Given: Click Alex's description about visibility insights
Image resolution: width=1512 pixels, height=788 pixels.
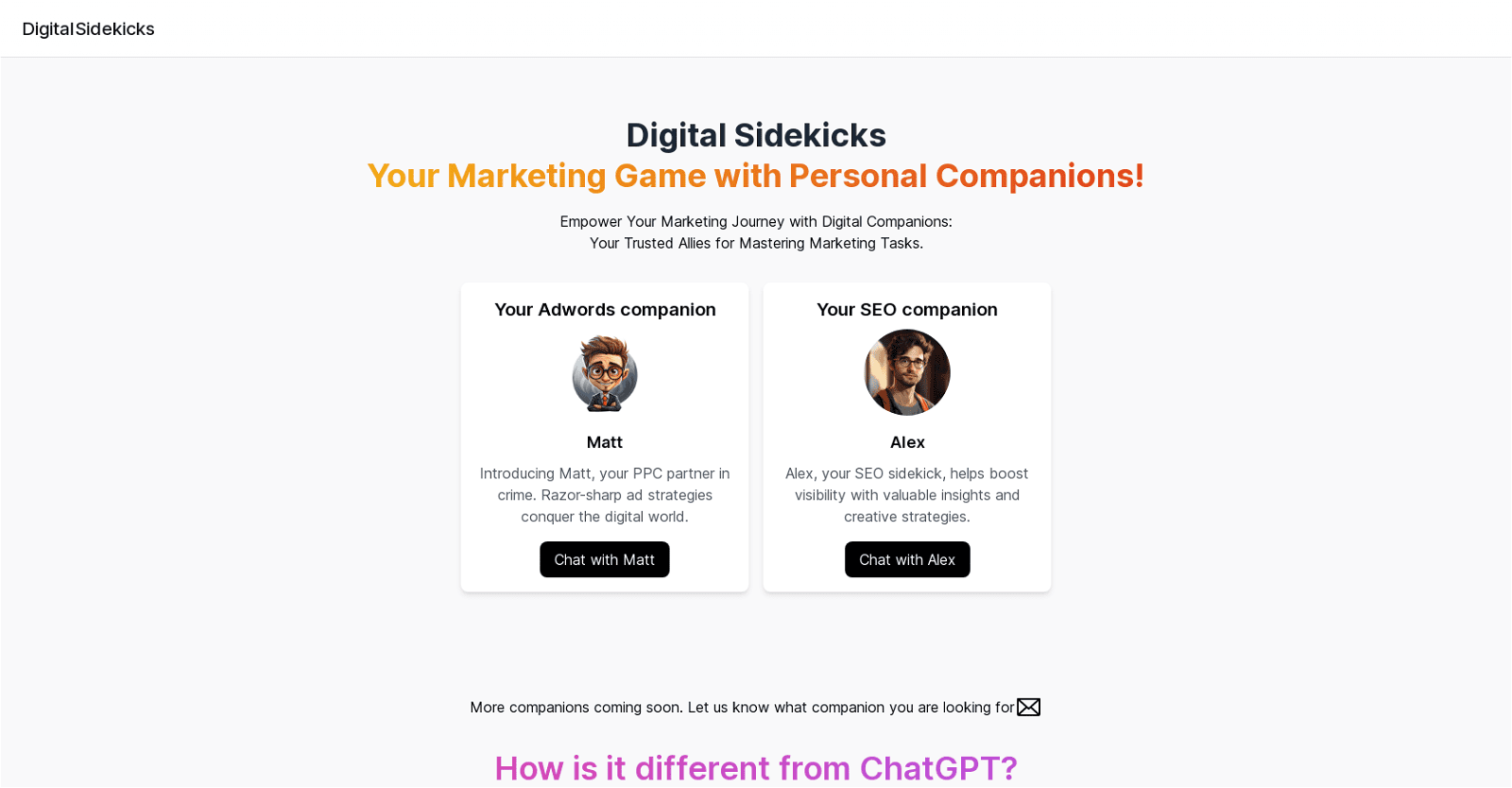Looking at the screenshot, I should pos(906,494).
